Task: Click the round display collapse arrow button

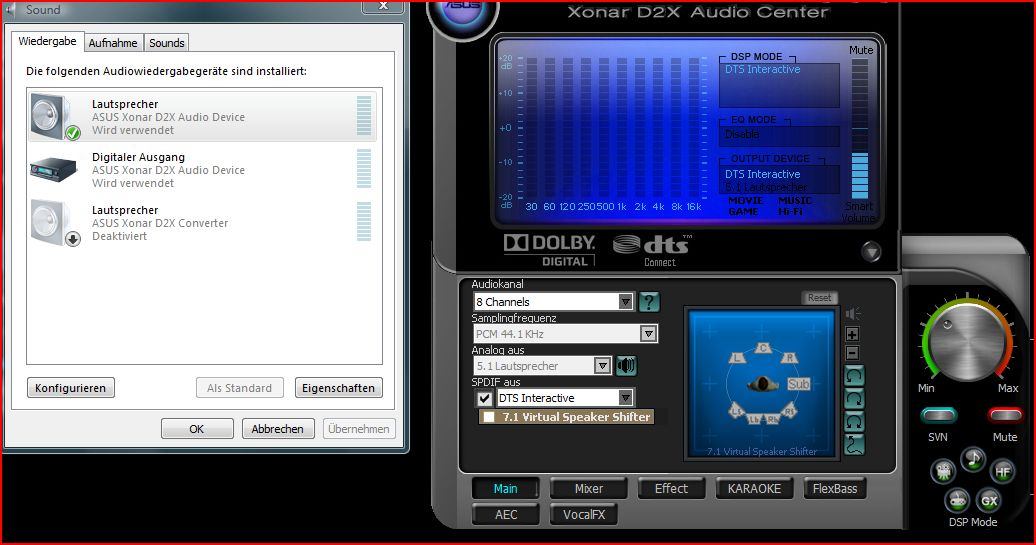Action: pos(871,251)
